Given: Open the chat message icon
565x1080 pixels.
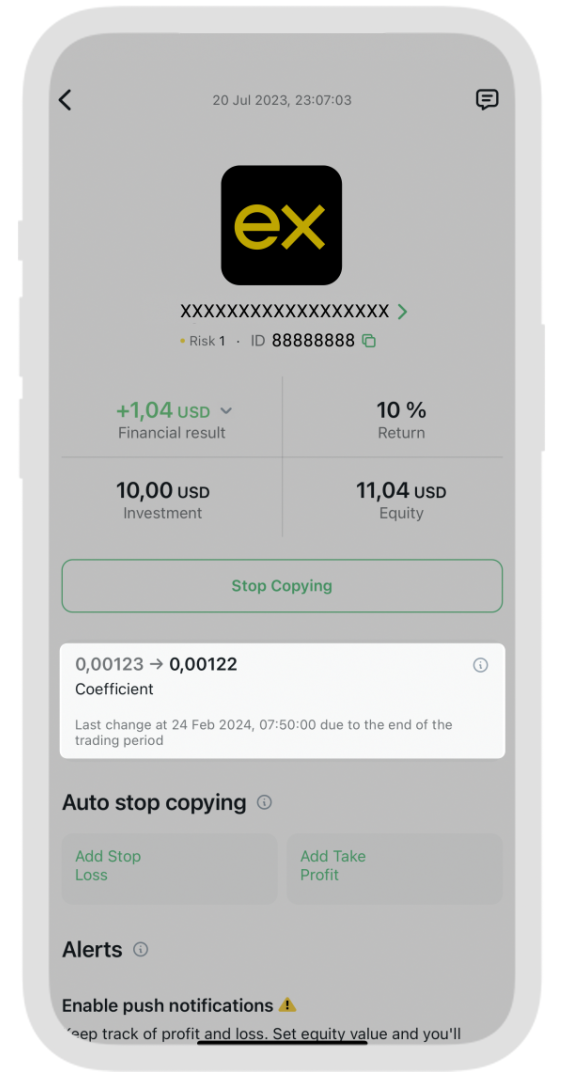Looking at the screenshot, I should coord(487,100).
